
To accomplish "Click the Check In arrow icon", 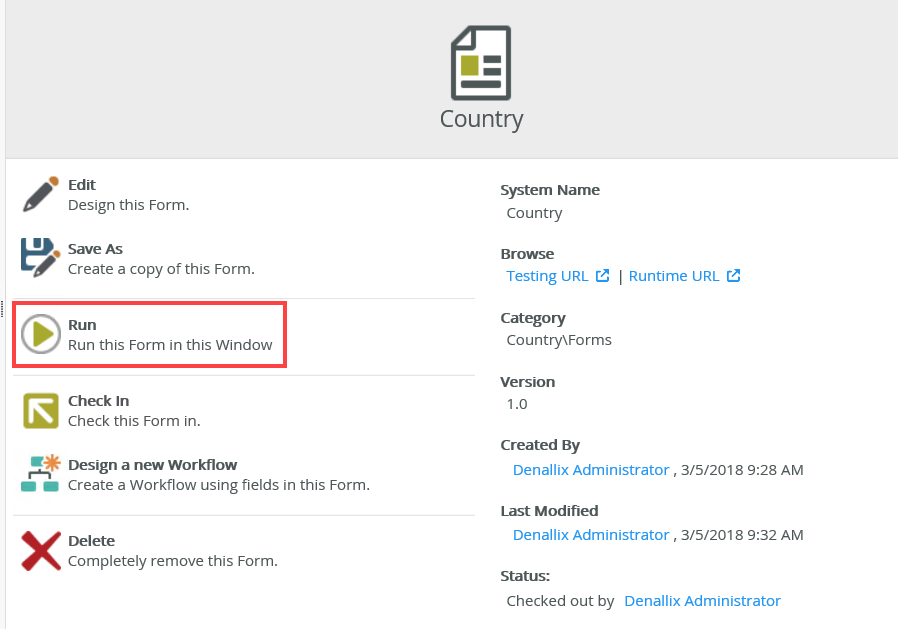I will pos(41,410).
